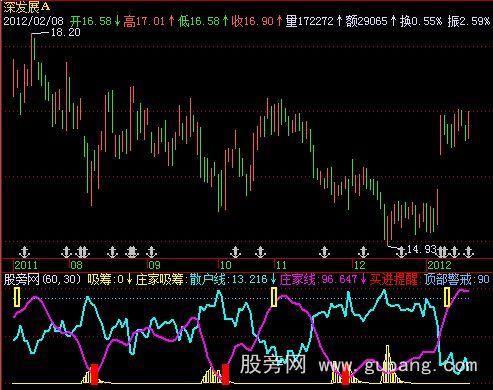
Task: Open the marker icon beside the 14.93 low label
Action: (x=401, y=252)
